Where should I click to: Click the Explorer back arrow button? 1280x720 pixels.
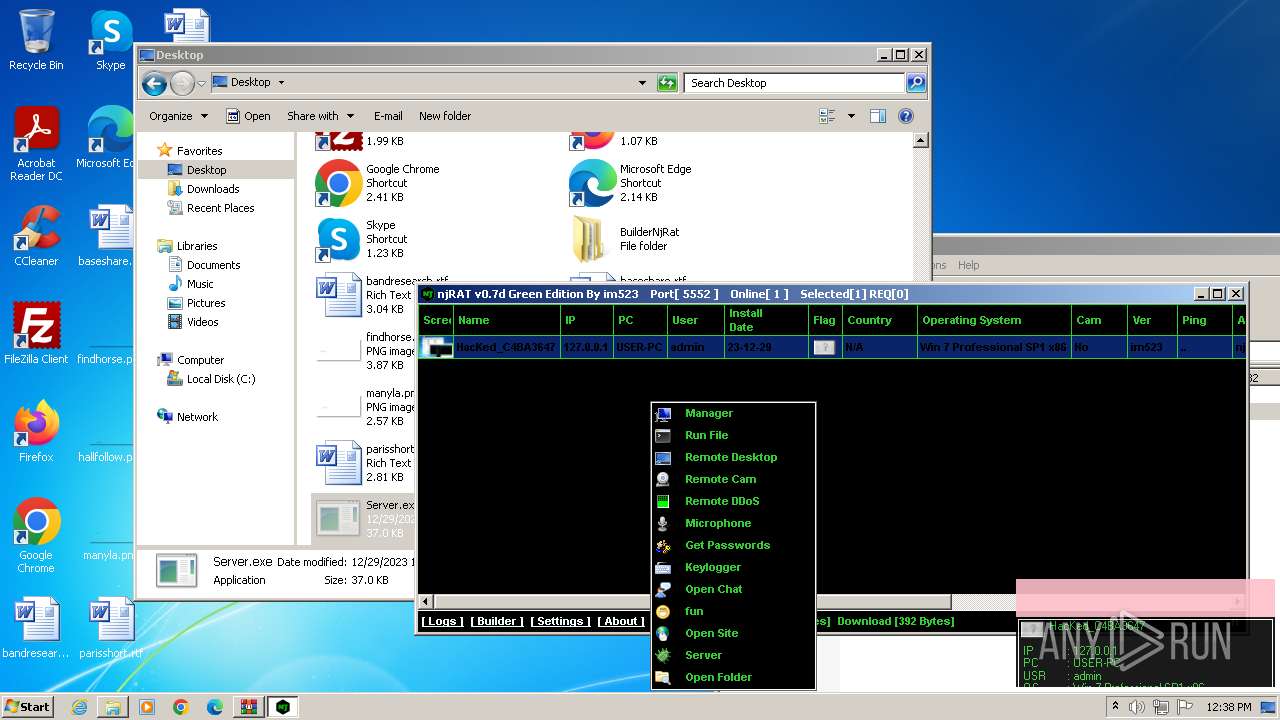pos(154,83)
